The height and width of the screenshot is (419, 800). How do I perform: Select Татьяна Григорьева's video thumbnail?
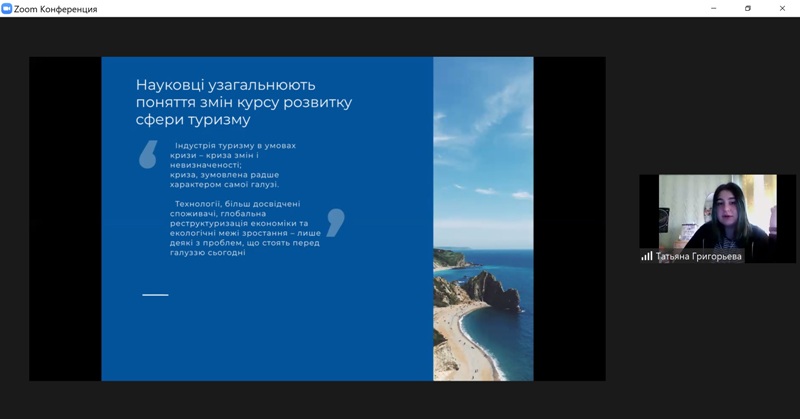(x=717, y=210)
